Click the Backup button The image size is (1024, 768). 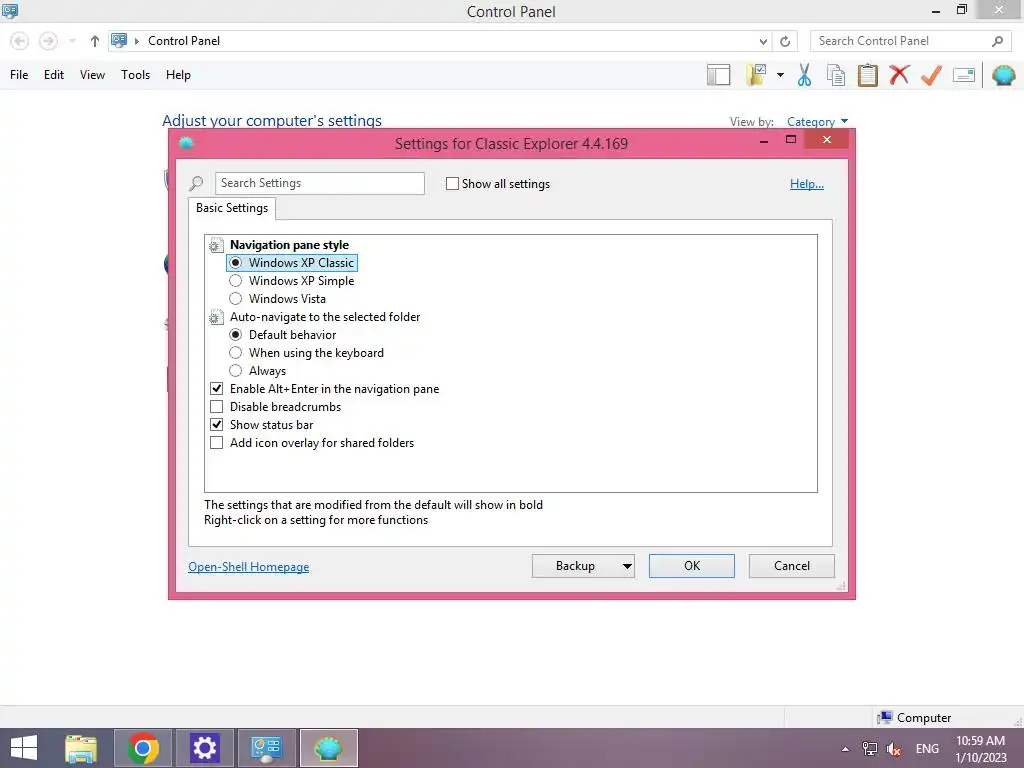coord(583,566)
